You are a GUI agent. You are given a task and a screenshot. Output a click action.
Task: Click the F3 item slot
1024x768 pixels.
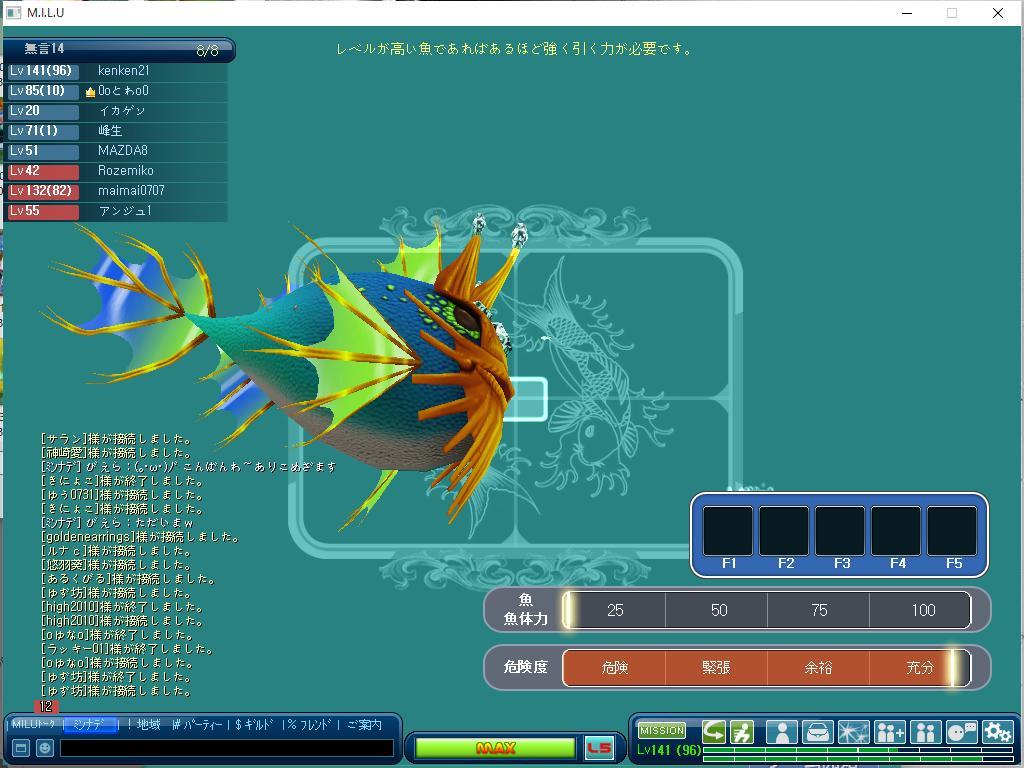840,531
